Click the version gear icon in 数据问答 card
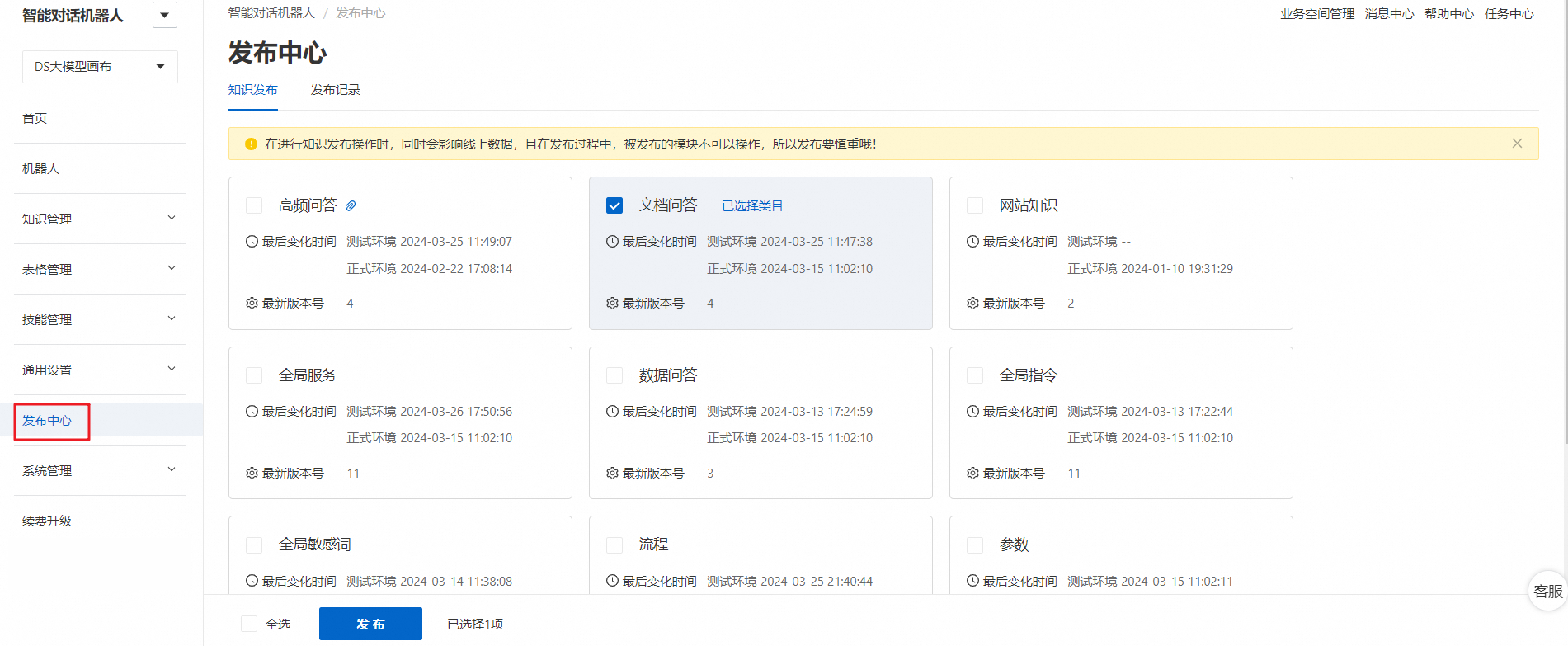 (613, 474)
